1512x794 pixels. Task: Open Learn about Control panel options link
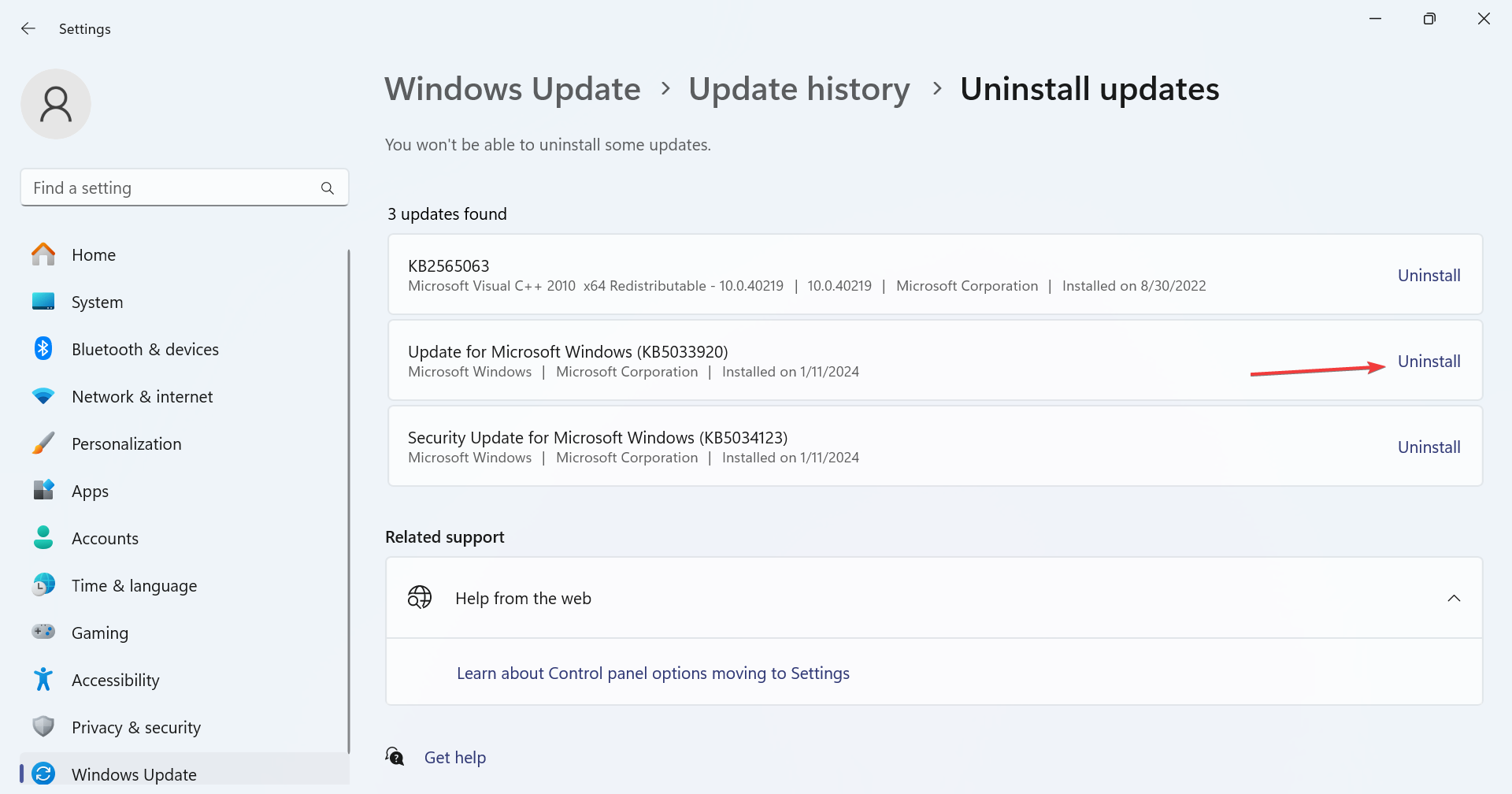point(654,673)
